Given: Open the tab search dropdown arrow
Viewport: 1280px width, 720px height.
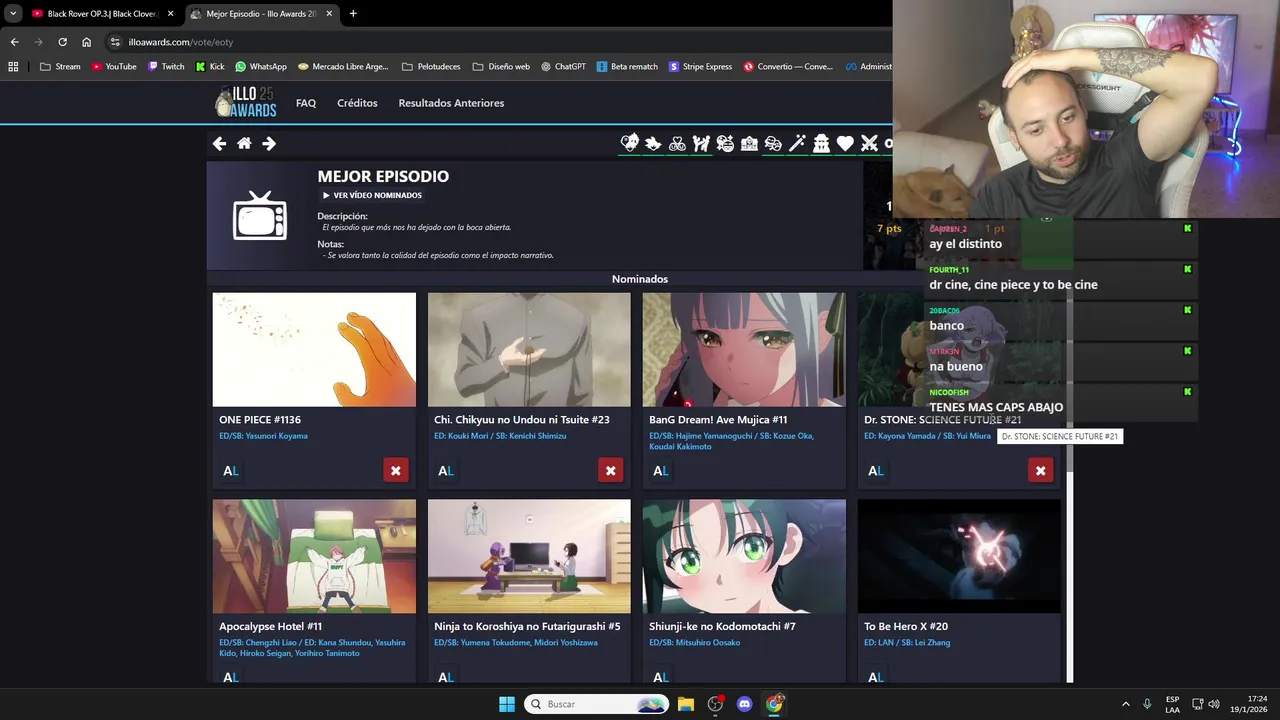Looking at the screenshot, I should (x=13, y=14).
